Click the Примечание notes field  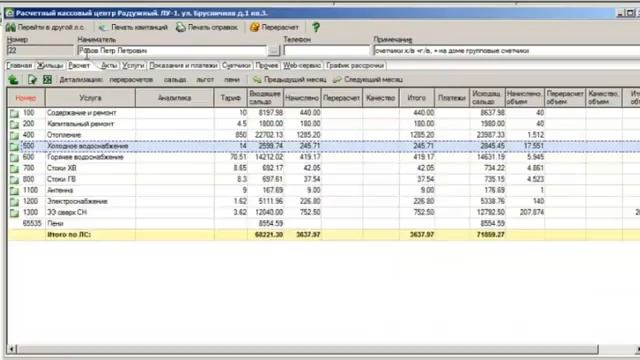coord(507,51)
